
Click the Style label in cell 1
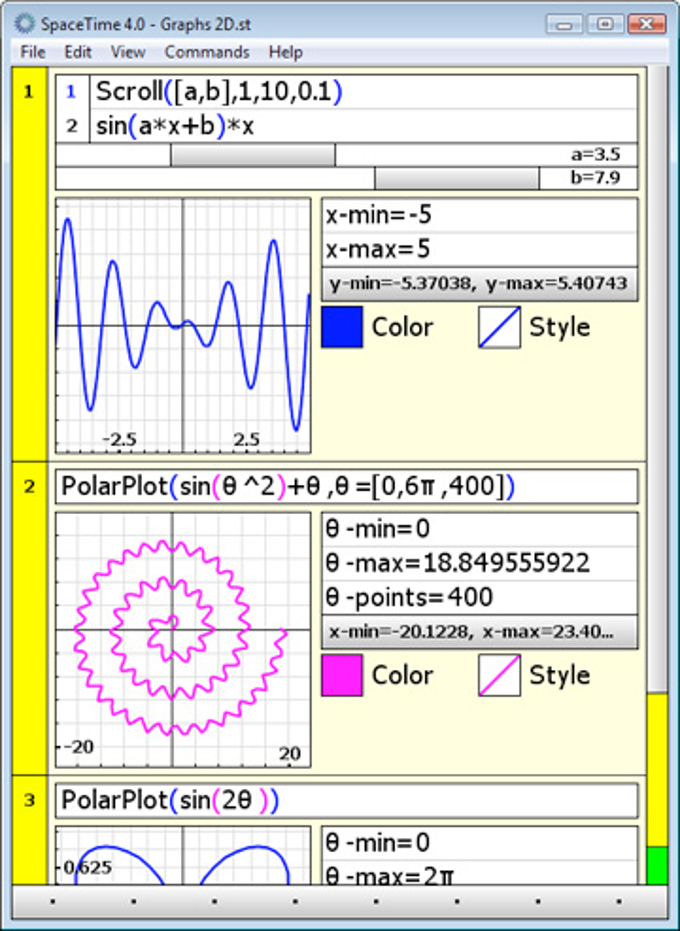click(x=559, y=327)
